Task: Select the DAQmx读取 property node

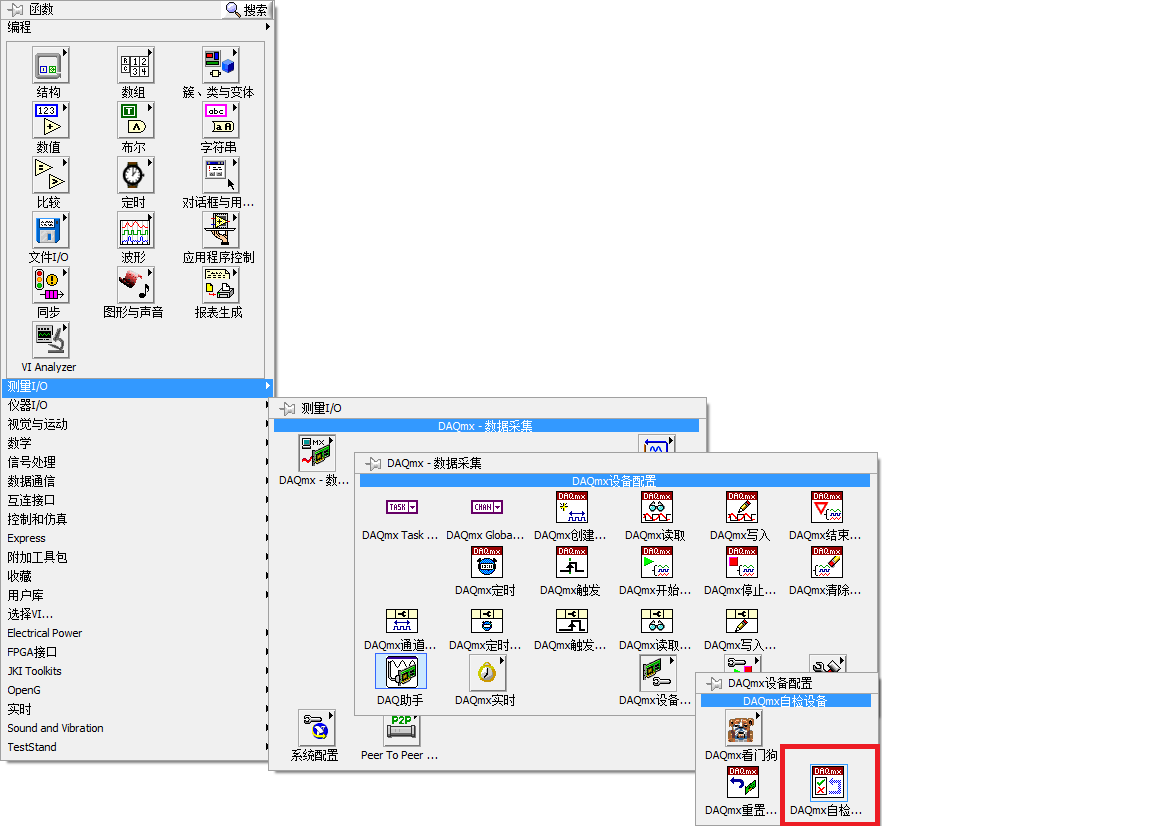Action: pos(657,621)
